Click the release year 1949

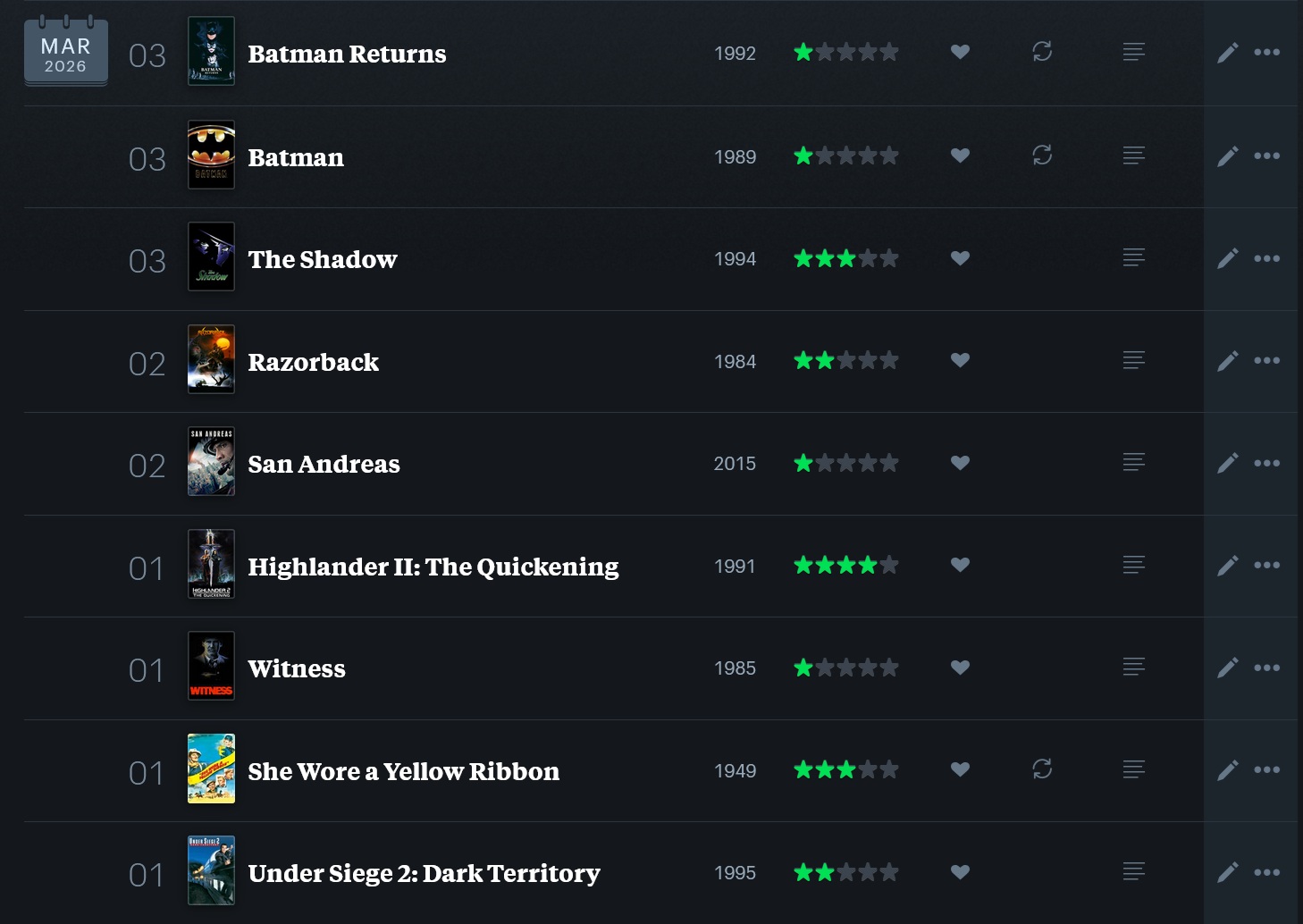coord(736,771)
